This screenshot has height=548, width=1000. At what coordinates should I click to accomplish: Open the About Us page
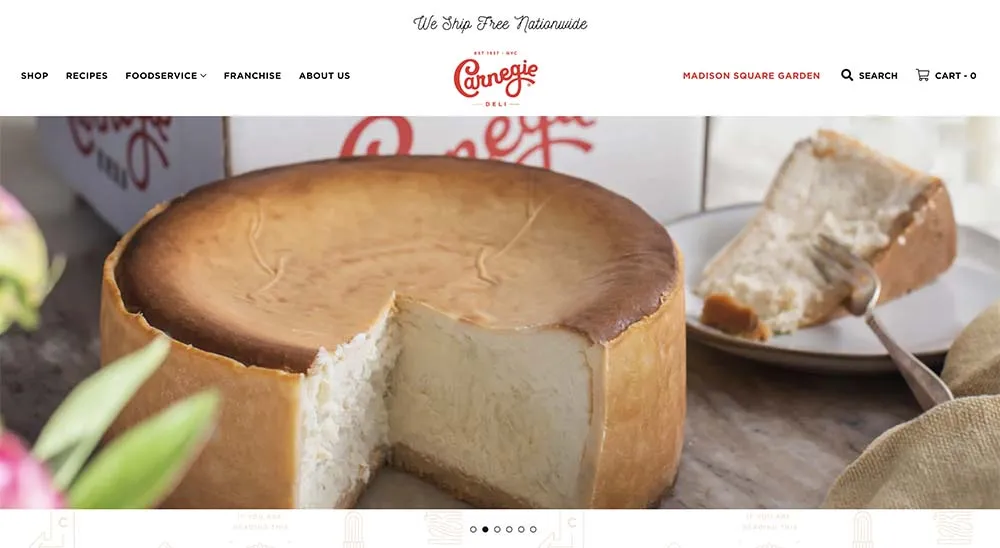click(325, 75)
